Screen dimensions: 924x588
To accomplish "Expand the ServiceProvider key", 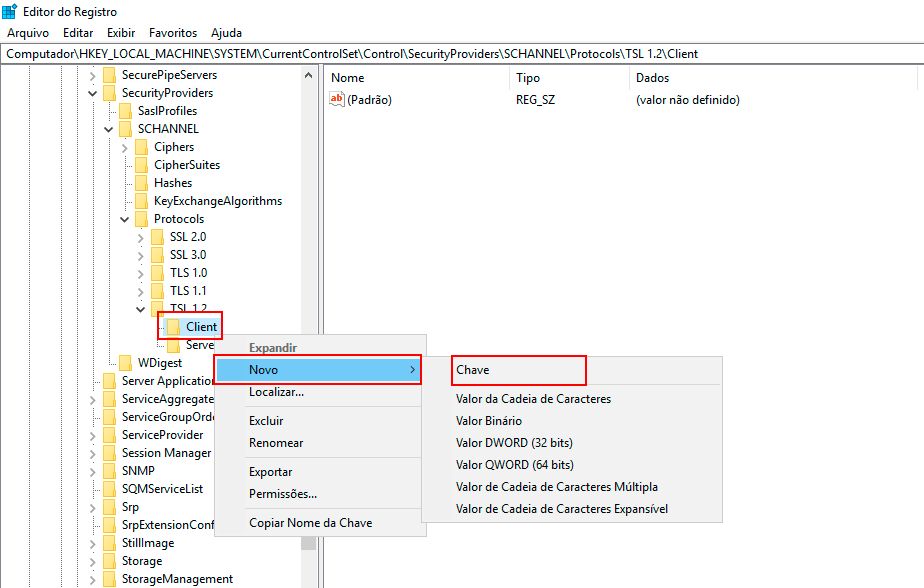I will (93, 435).
